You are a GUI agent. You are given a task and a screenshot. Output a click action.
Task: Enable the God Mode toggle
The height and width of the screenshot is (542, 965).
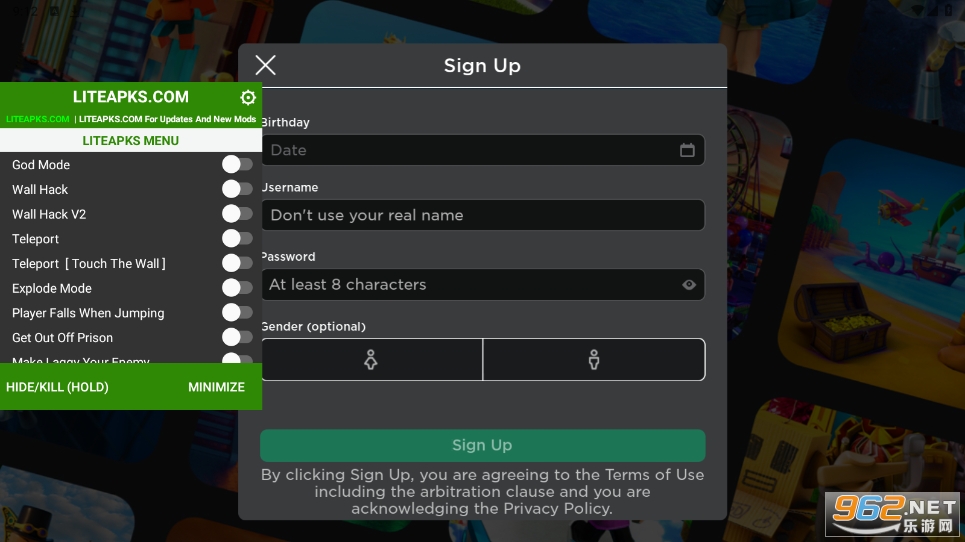238,164
